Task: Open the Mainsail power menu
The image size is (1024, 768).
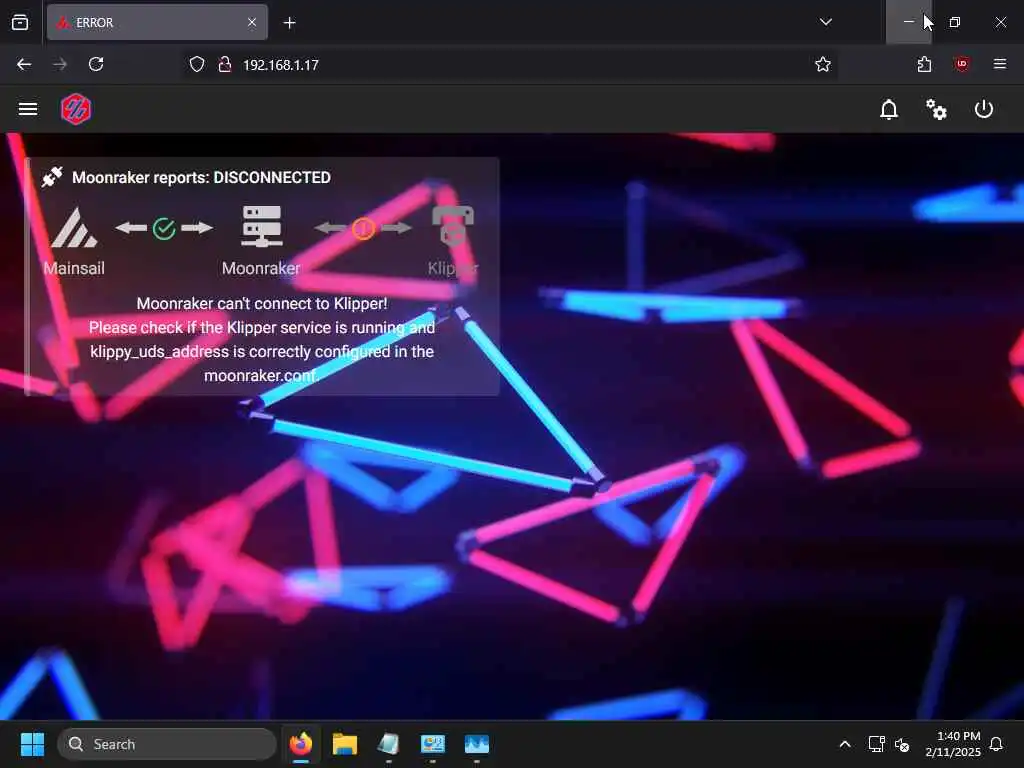Action: [x=984, y=109]
